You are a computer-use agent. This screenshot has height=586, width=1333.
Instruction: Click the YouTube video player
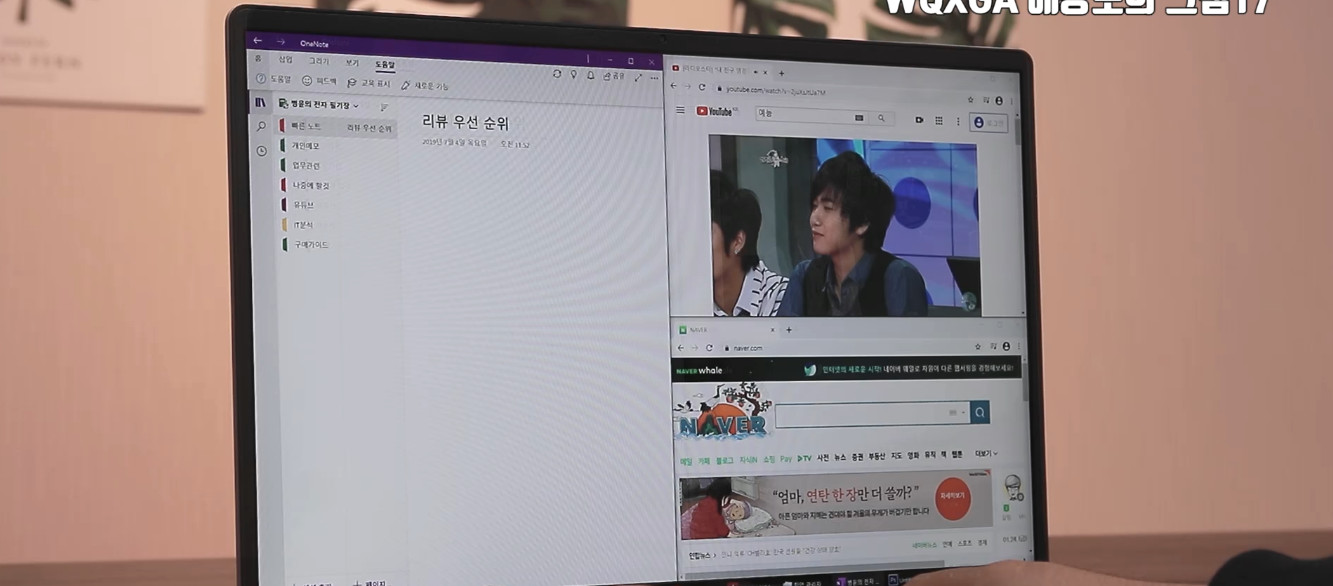[844, 226]
